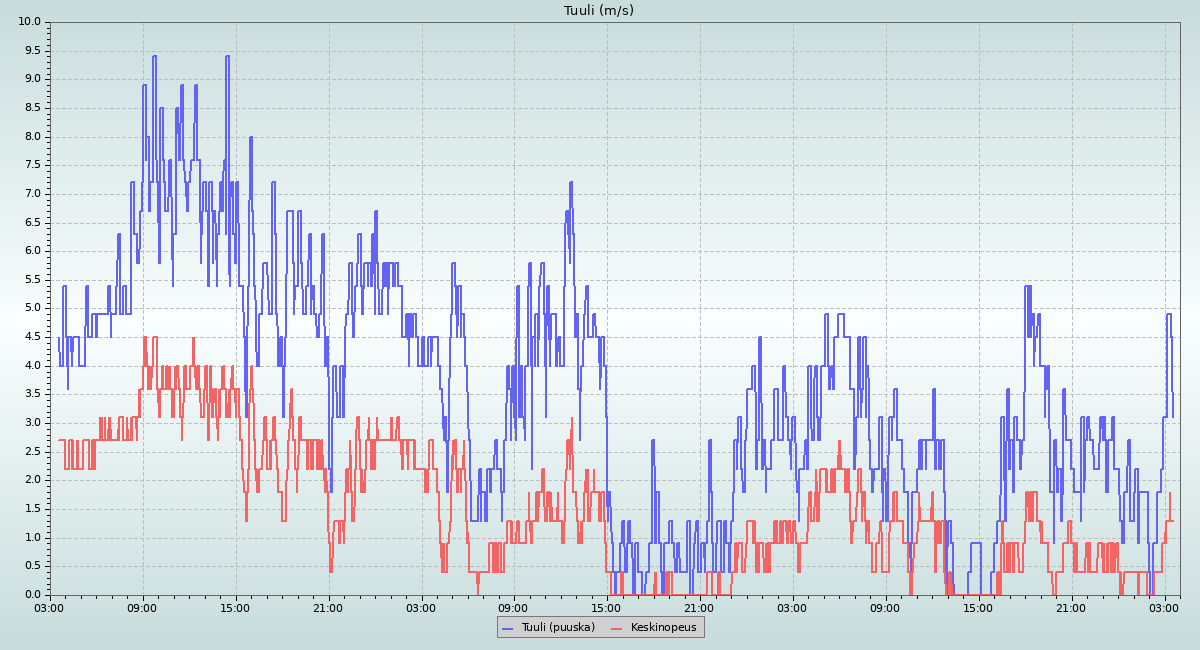The image size is (1200, 650).
Task: Click the 1.5 y-axis tick label
Action: (x=33, y=509)
